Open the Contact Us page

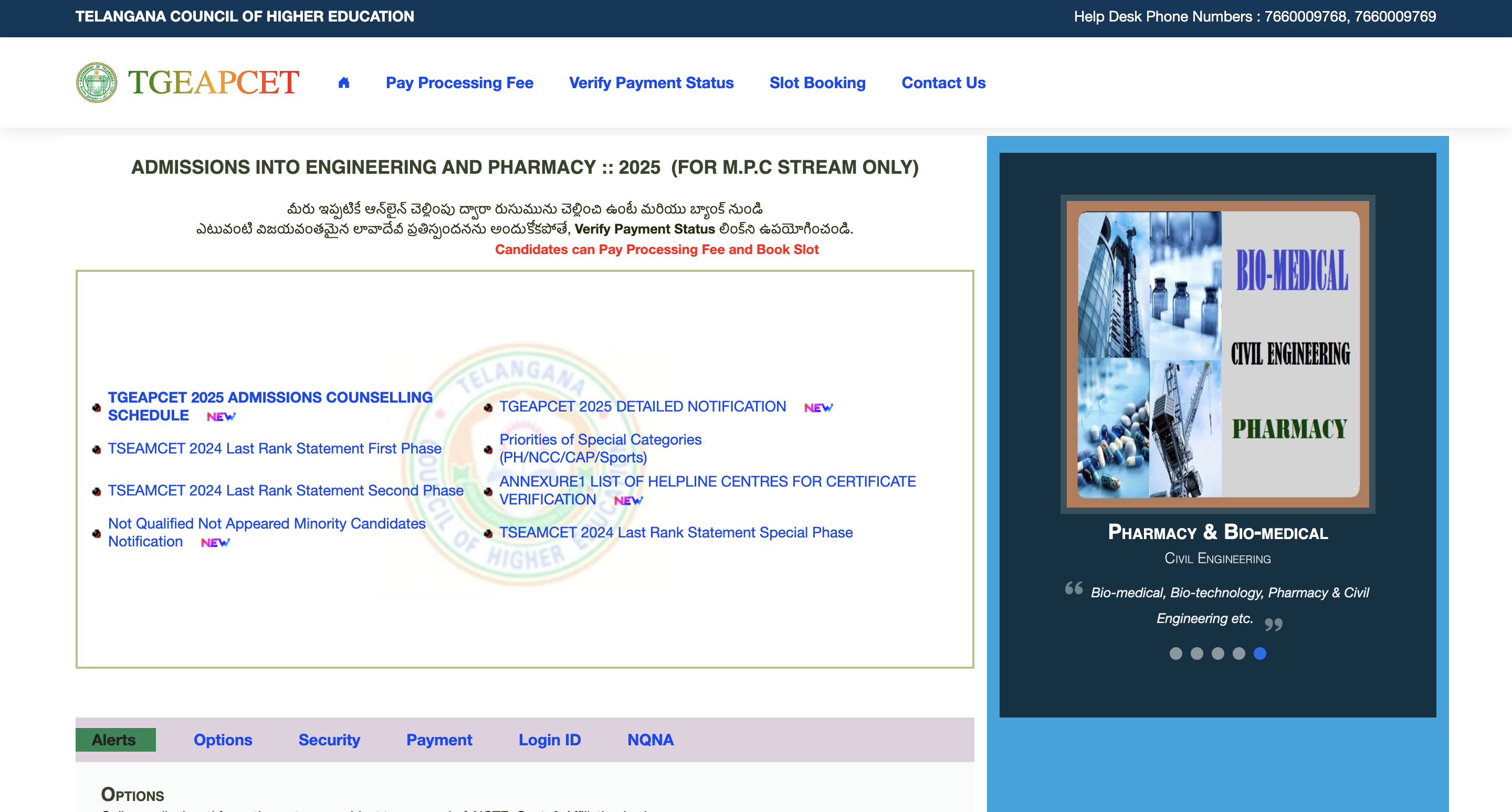tap(944, 83)
